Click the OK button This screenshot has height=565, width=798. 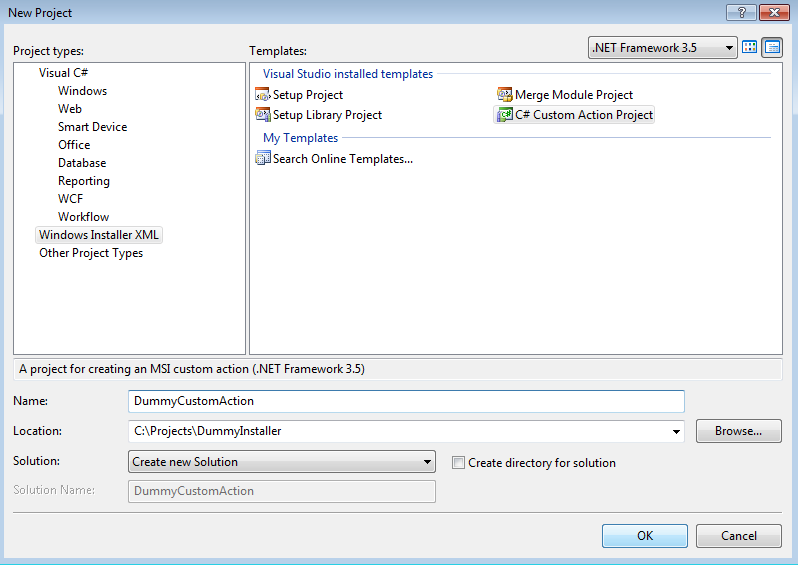pos(645,536)
